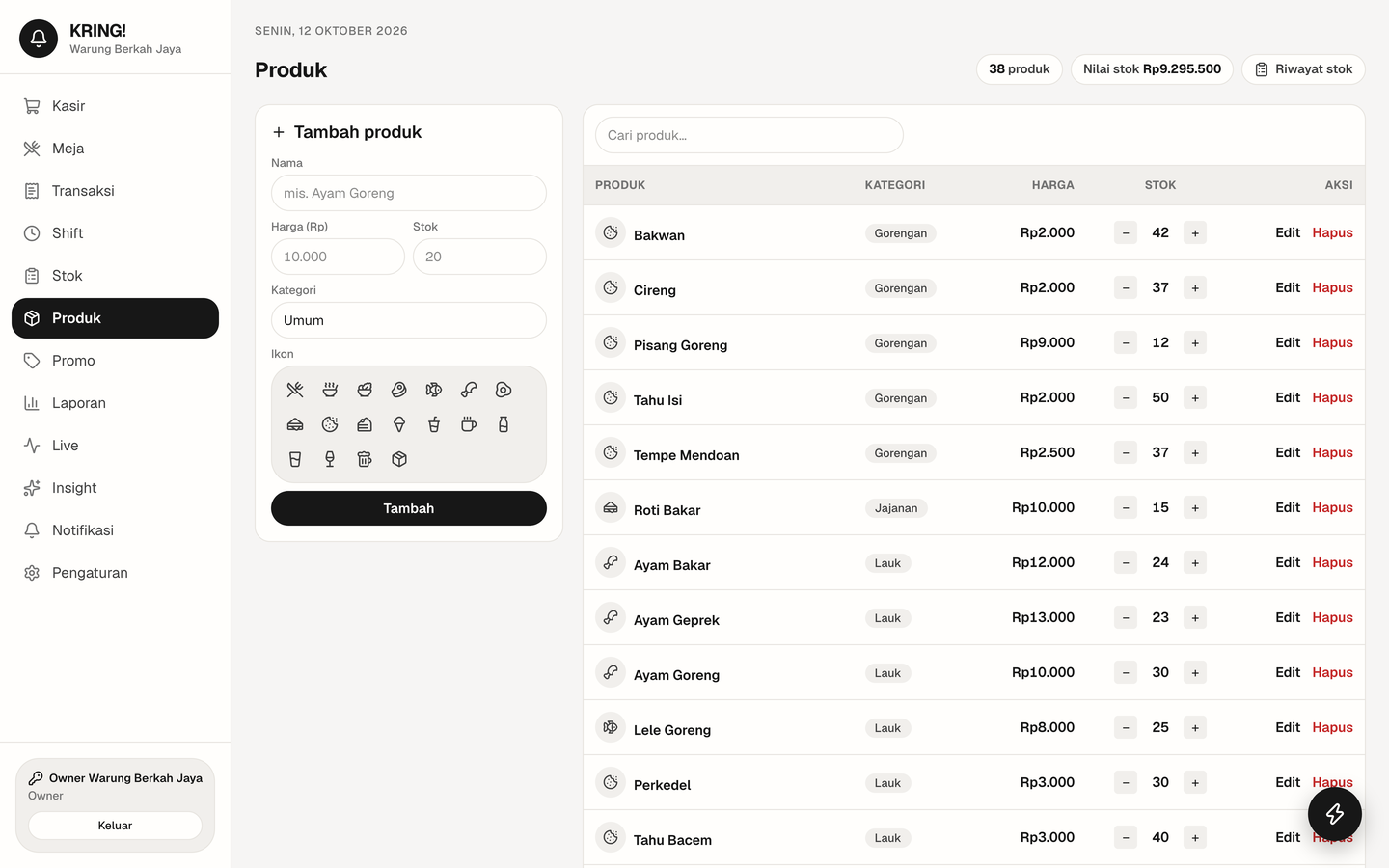Viewport: 1389px width, 868px height.
Task: Click Keluar to log out
Action: 115,826
